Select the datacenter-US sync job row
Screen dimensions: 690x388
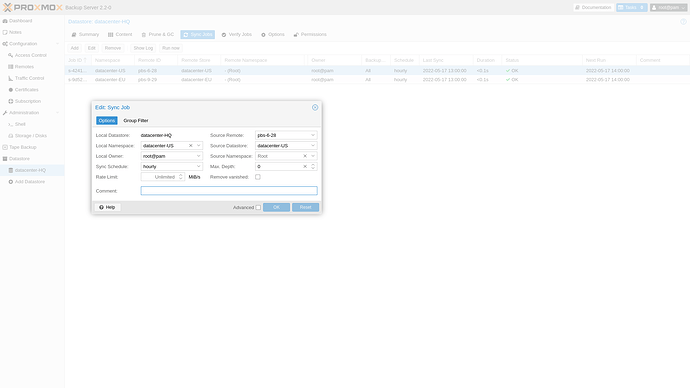coord(377,70)
